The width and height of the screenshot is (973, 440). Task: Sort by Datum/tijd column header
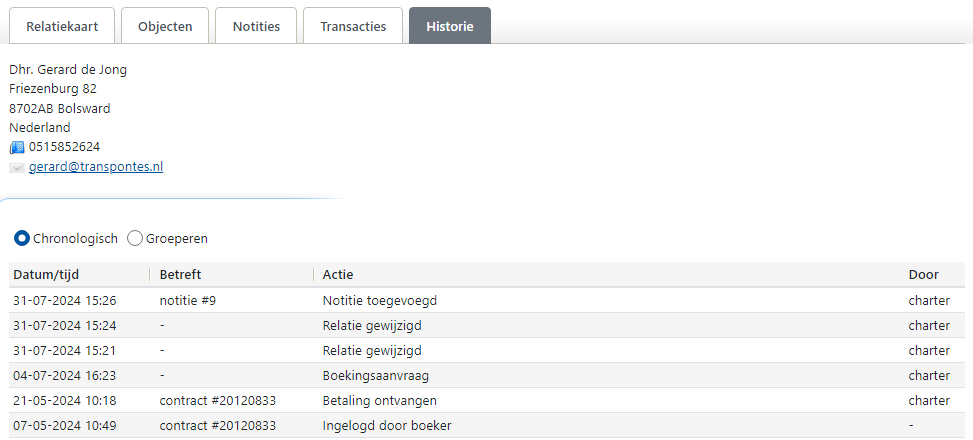(x=46, y=275)
